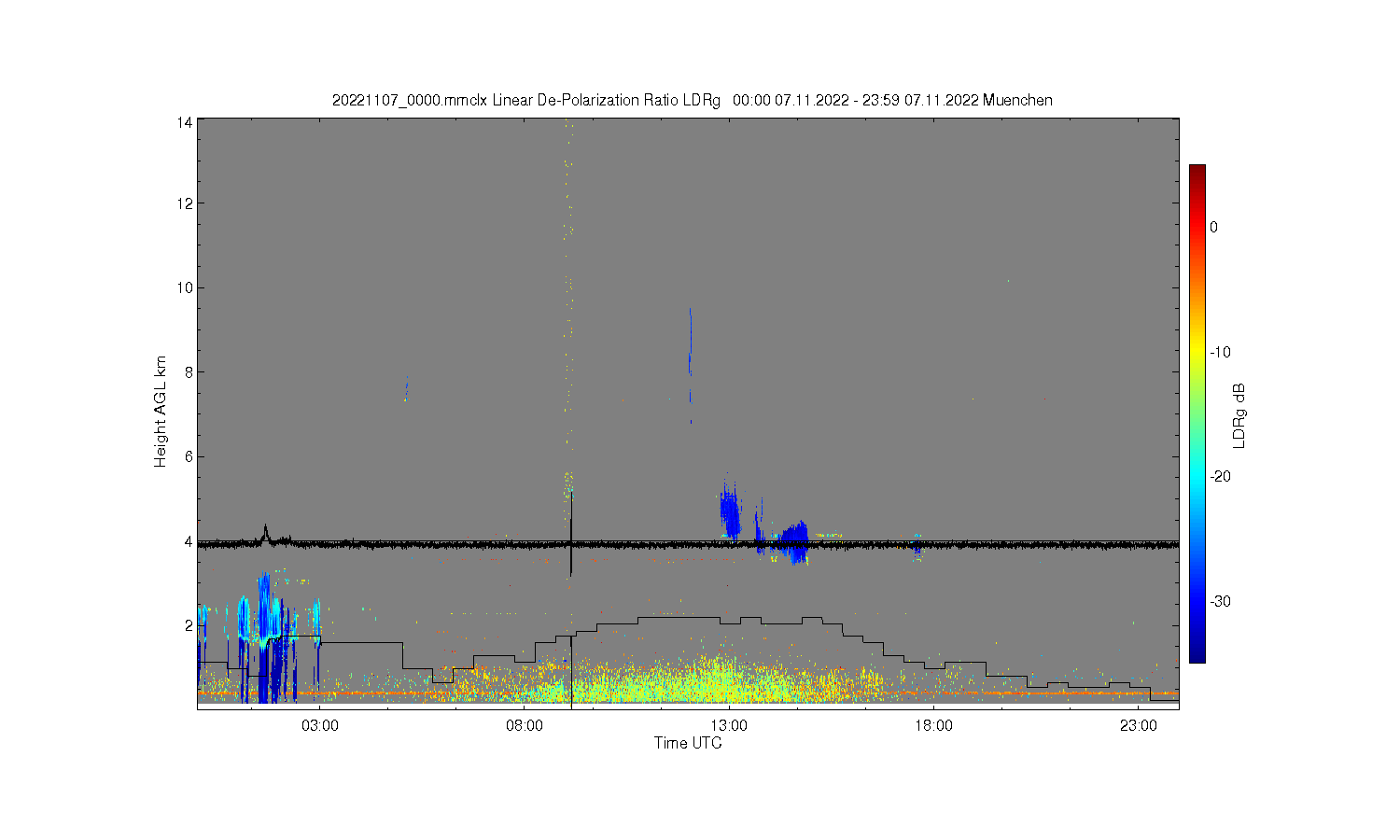Click the 'Time UTC' axis label
The width and height of the screenshot is (1400, 840).
tap(688, 743)
